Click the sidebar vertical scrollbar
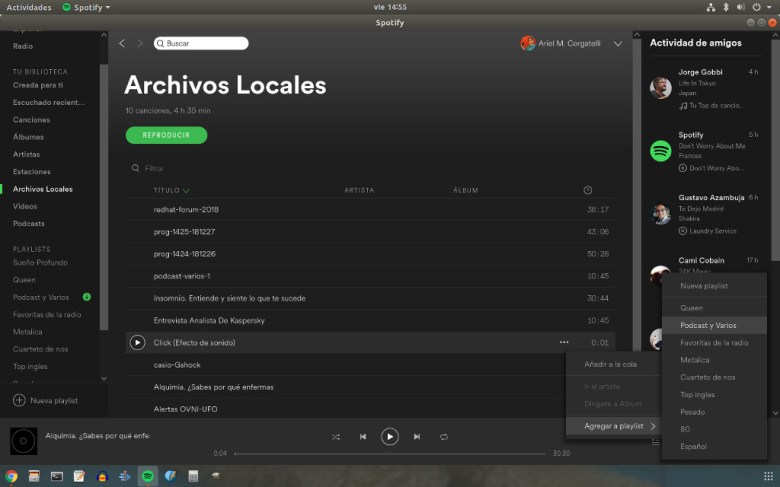Screen dimensions: 780x487 [103, 196]
